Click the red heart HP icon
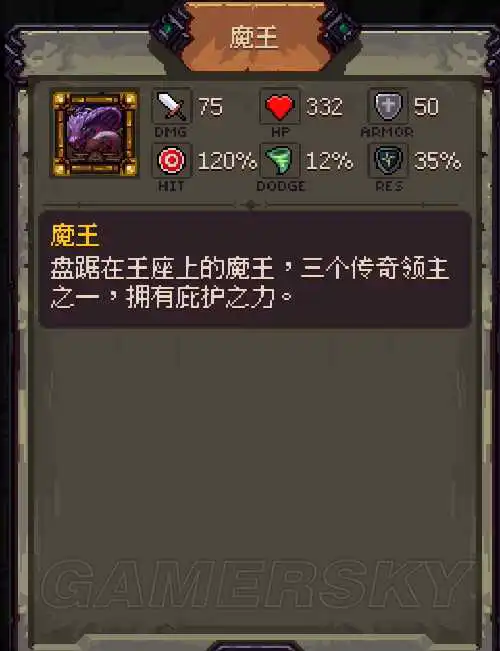 click(x=279, y=106)
